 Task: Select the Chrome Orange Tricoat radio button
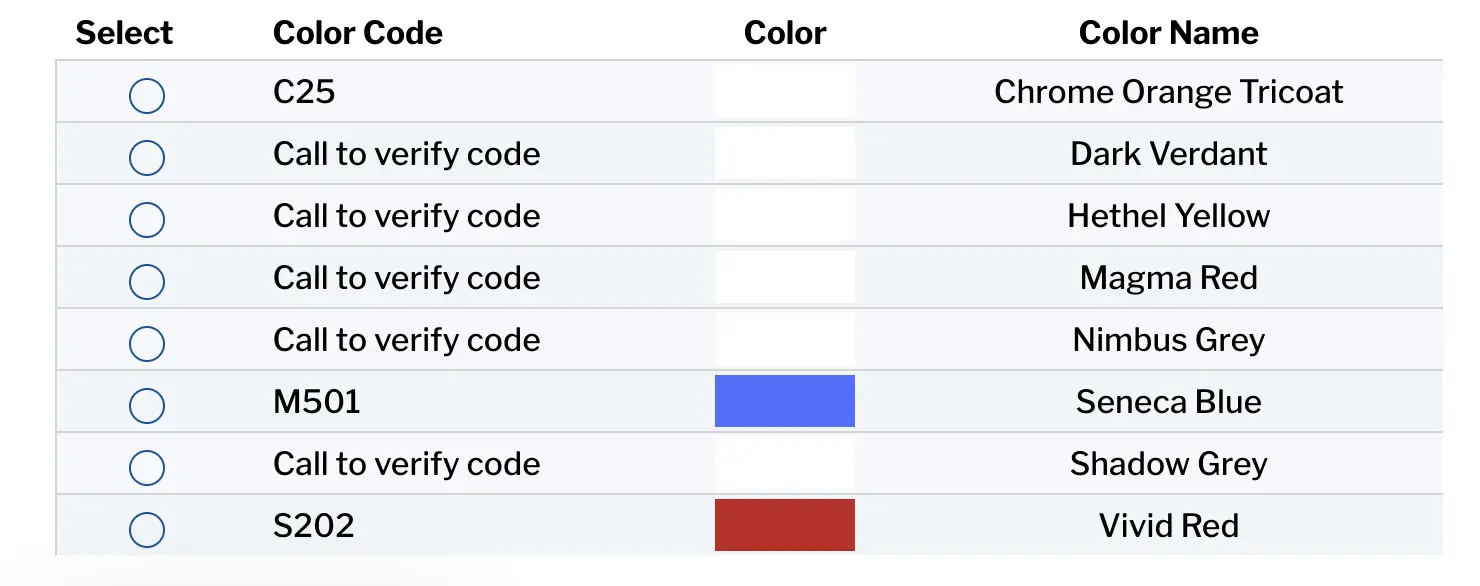(x=147, y=96)
